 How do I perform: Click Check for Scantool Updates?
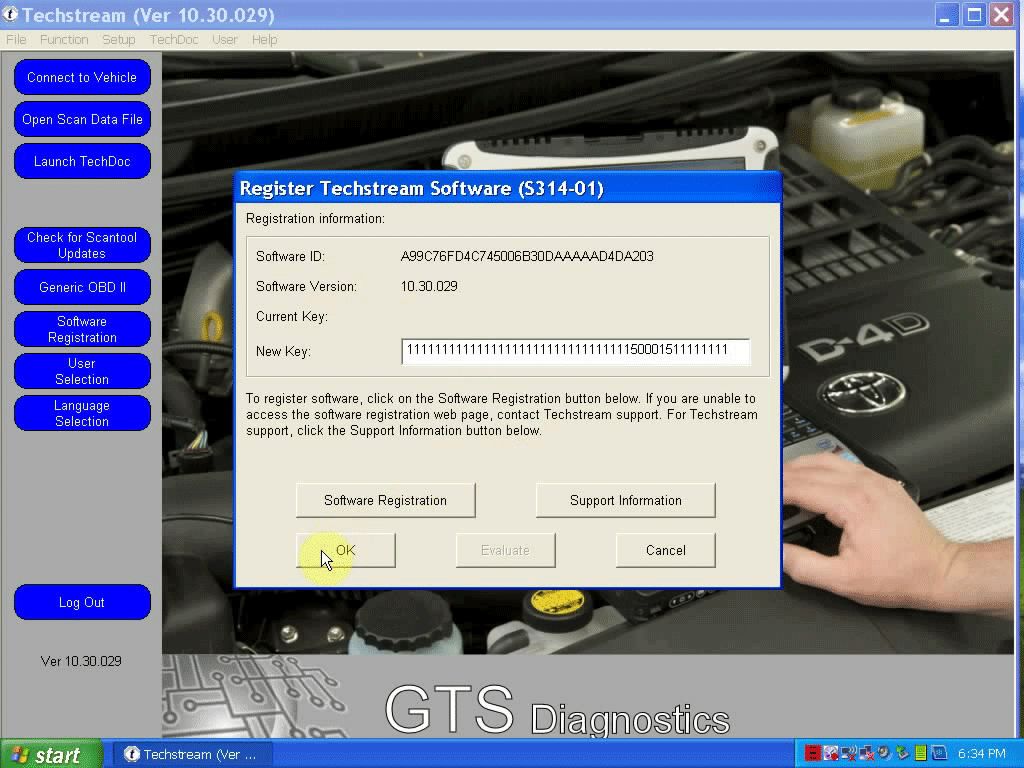pyautogui.click(x=82, y=245)
